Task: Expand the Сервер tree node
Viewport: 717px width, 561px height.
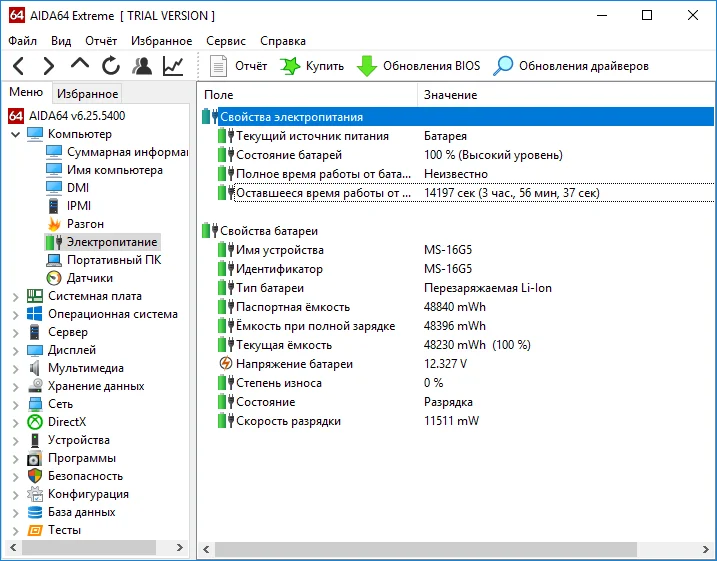Action: coord(16,333)
